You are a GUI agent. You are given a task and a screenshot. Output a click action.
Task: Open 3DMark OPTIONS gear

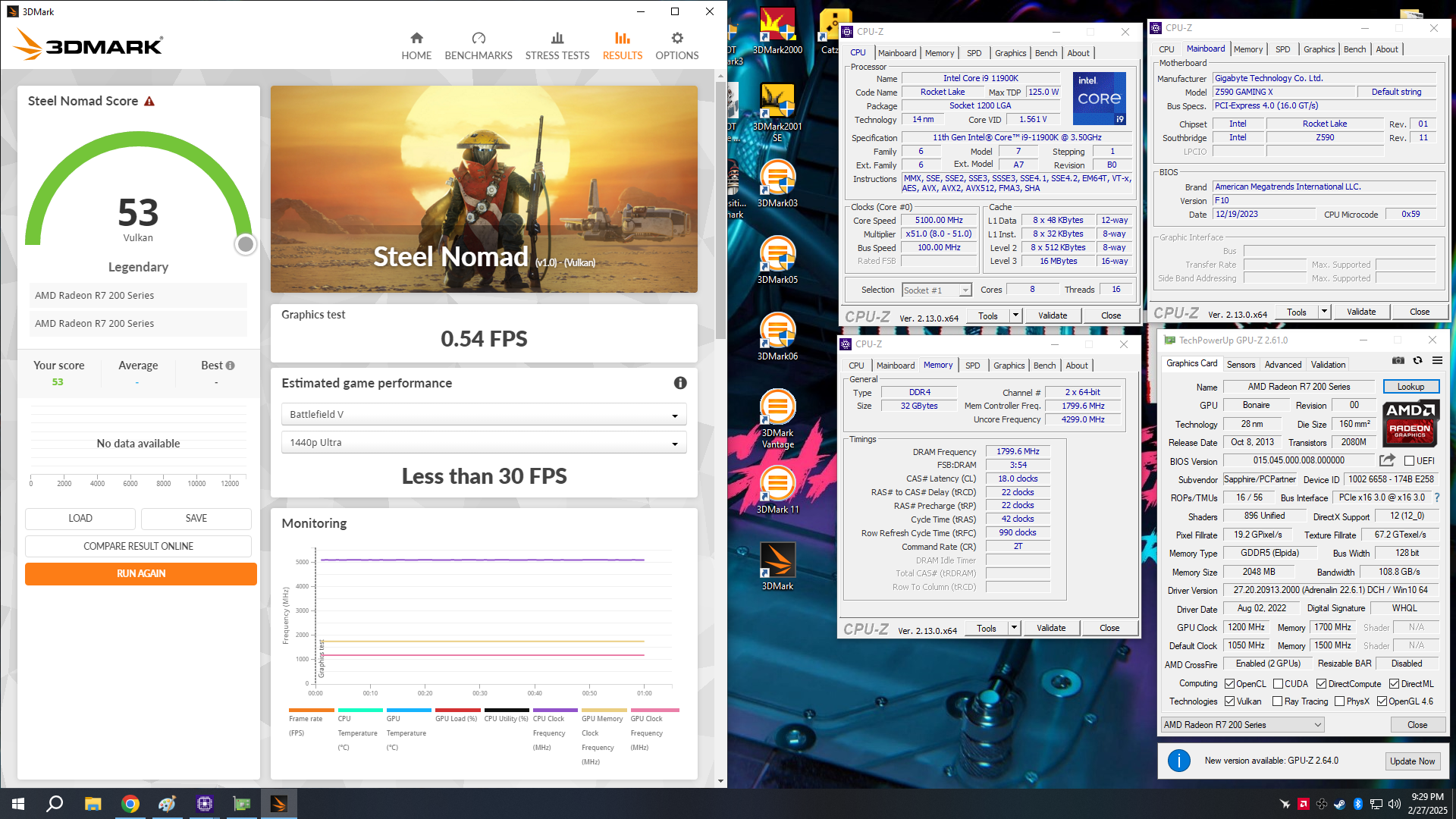[x=677, y=46]
